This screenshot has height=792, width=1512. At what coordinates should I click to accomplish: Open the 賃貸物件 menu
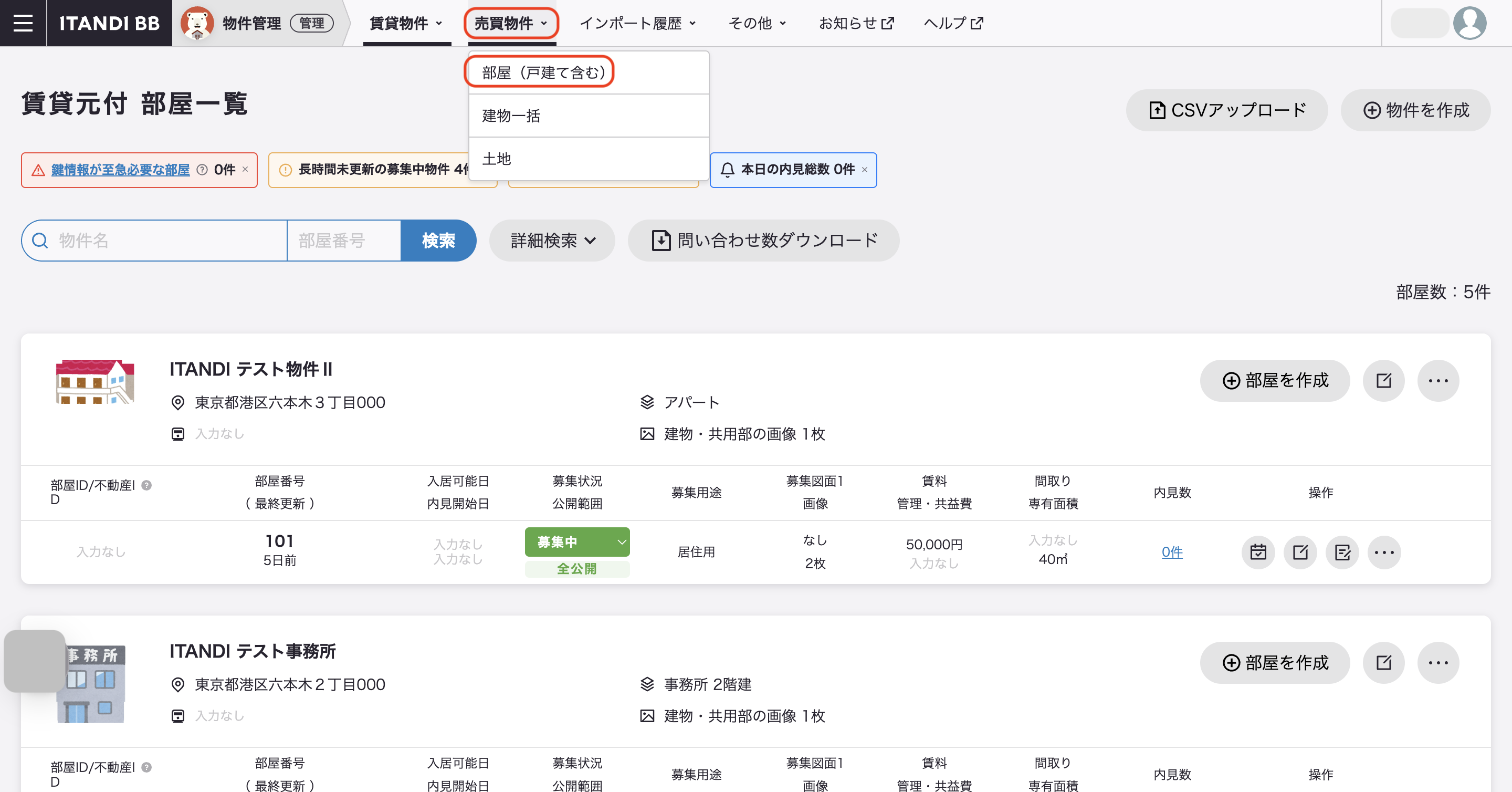point(406,23)
